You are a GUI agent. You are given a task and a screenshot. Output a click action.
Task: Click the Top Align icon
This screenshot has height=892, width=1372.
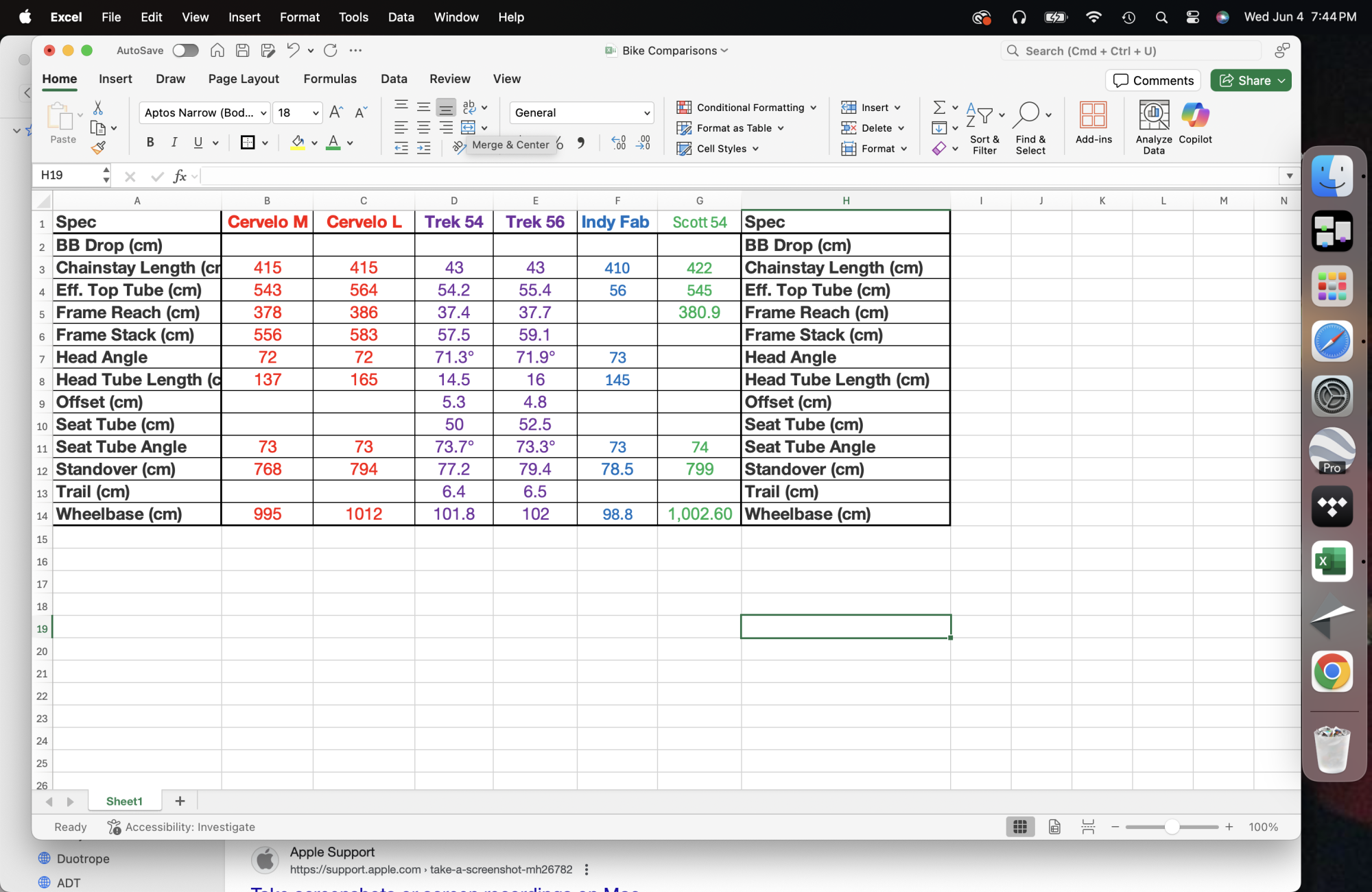tap(401, 106)
